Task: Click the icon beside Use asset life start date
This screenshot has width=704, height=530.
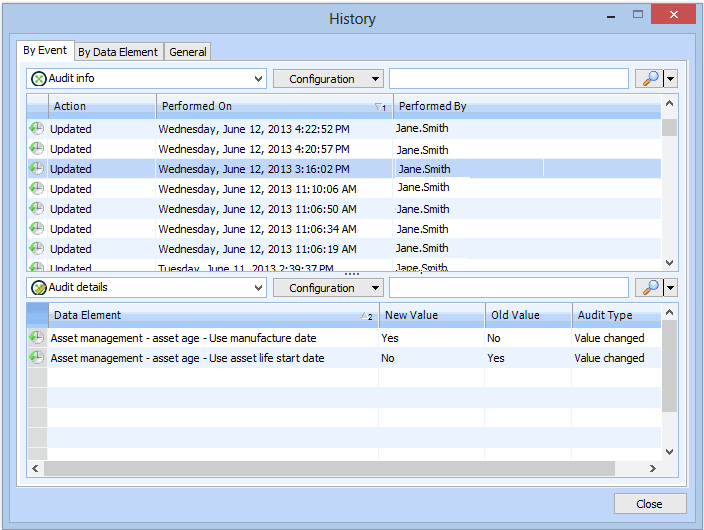Action: [37, 358]
